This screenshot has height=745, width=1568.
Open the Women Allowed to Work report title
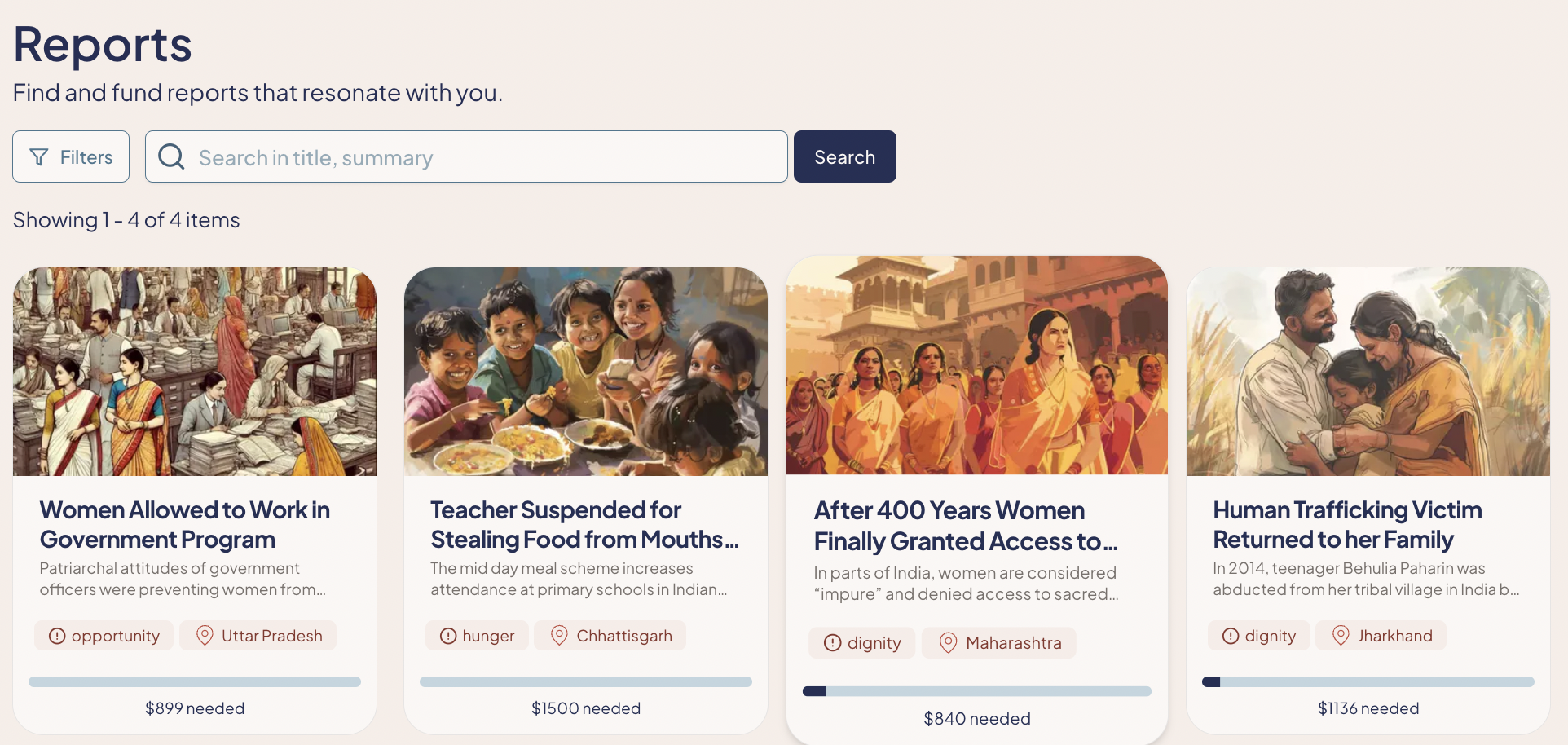click(185, 524)
